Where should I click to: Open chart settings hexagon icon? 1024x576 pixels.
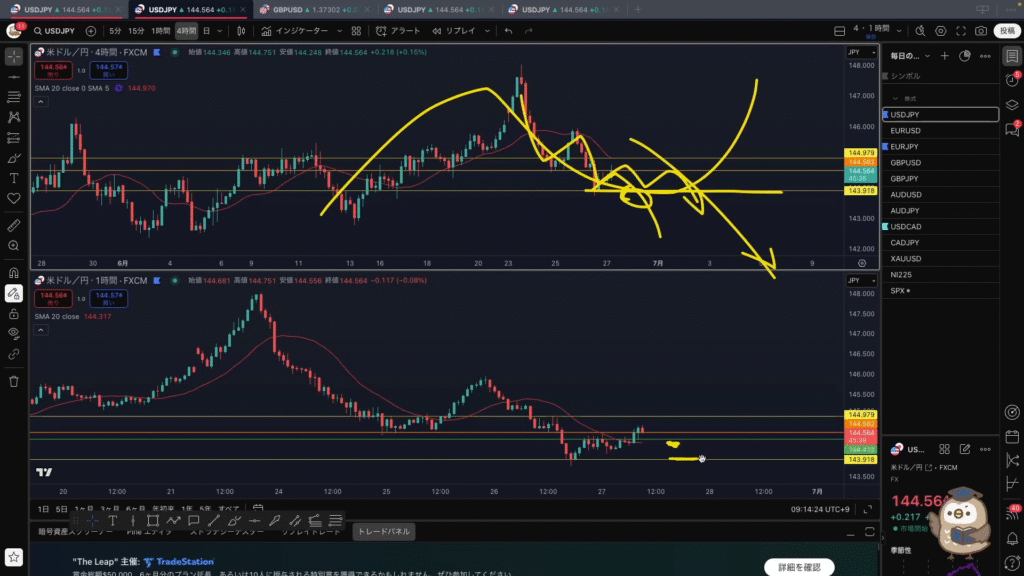[x=940, y=31]
